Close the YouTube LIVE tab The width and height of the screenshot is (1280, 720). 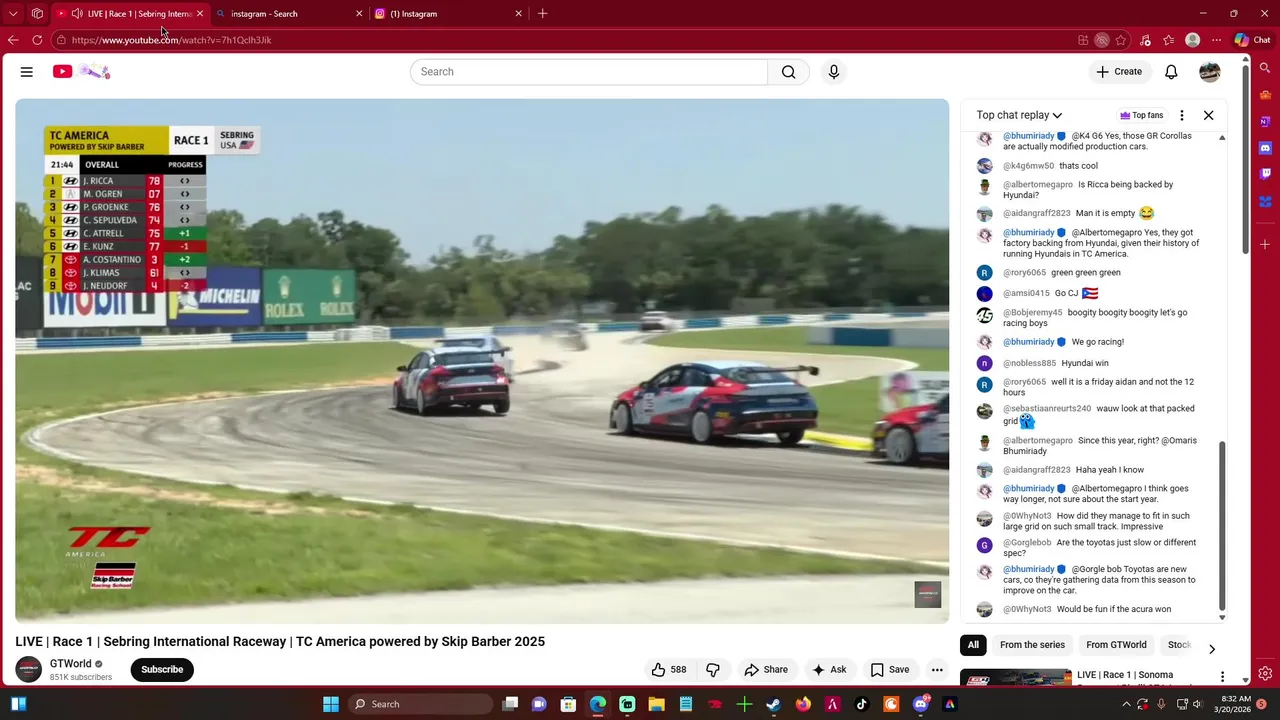point(199,14)
